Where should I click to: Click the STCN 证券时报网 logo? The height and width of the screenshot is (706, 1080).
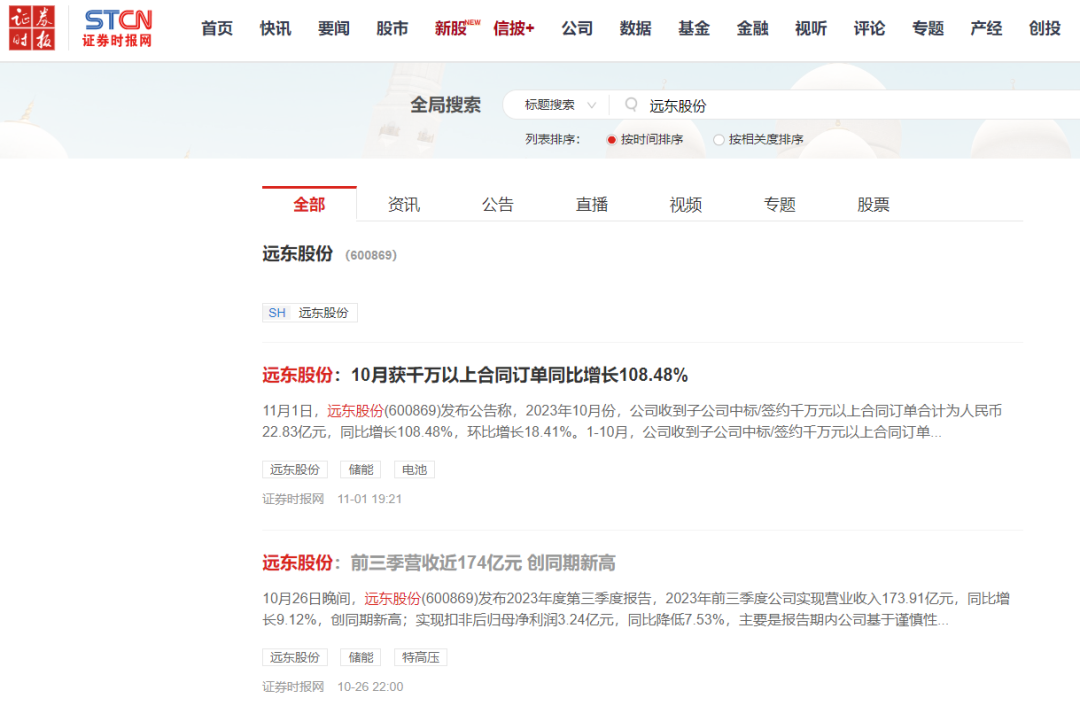tap(117, 28)
